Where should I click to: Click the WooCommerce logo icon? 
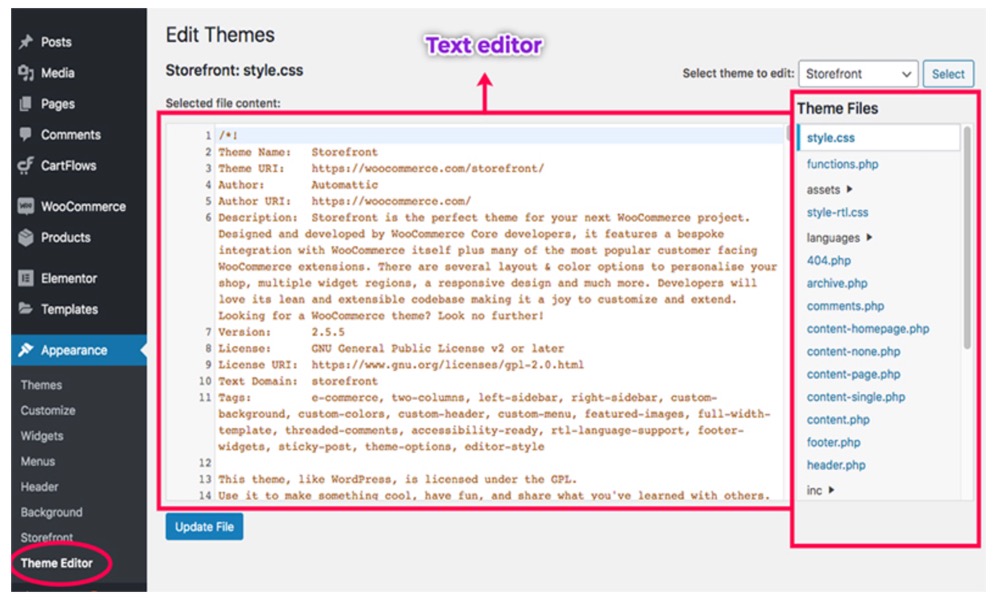pos(26,206)
